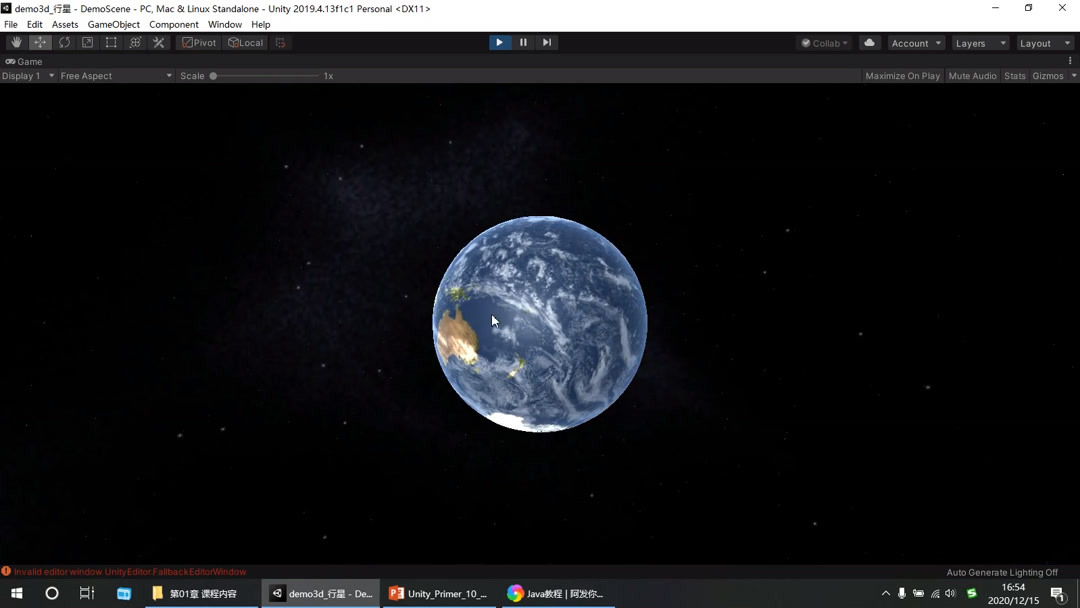Image resolution: width=1080 pixels, height=608 pixels.
Task: Select the Rotate tool
Action: click(64, 42)
